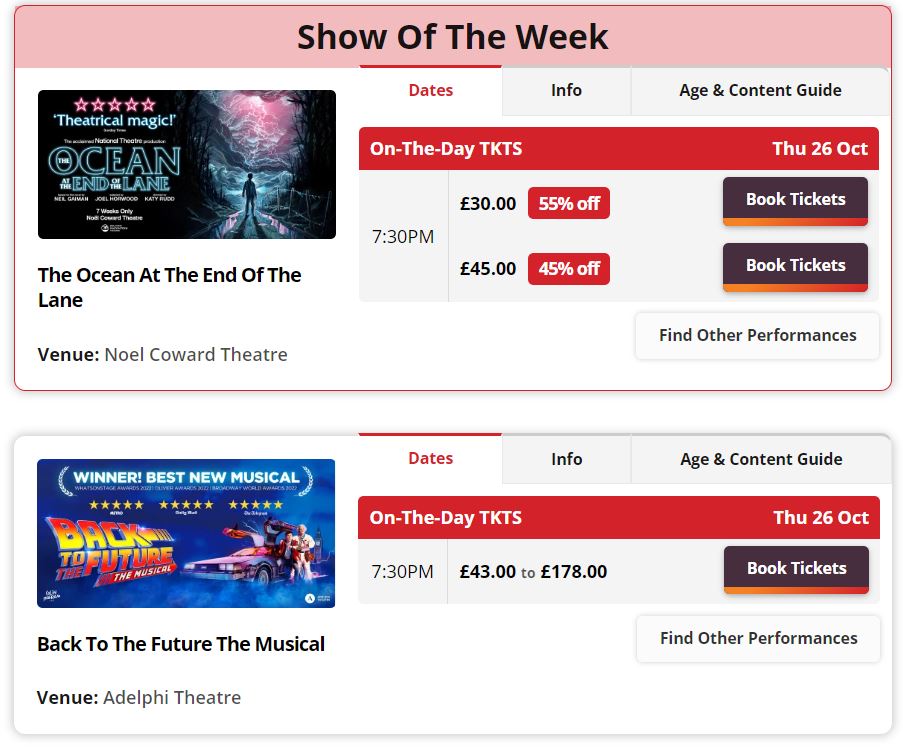This screenshot has width=903, height=753.
Task: Select the show title The Ocean At The End
Action: click(x=169, y=287)
